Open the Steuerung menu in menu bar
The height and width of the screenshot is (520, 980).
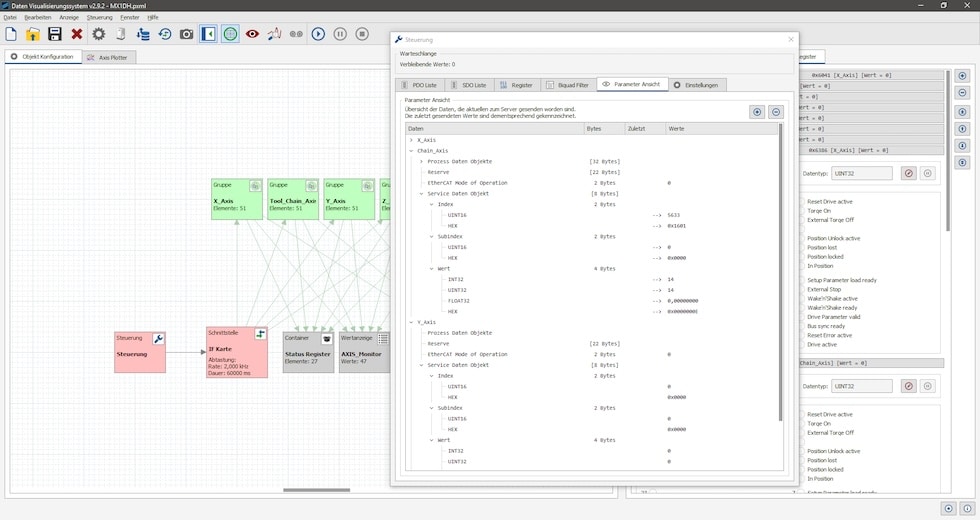100,17
